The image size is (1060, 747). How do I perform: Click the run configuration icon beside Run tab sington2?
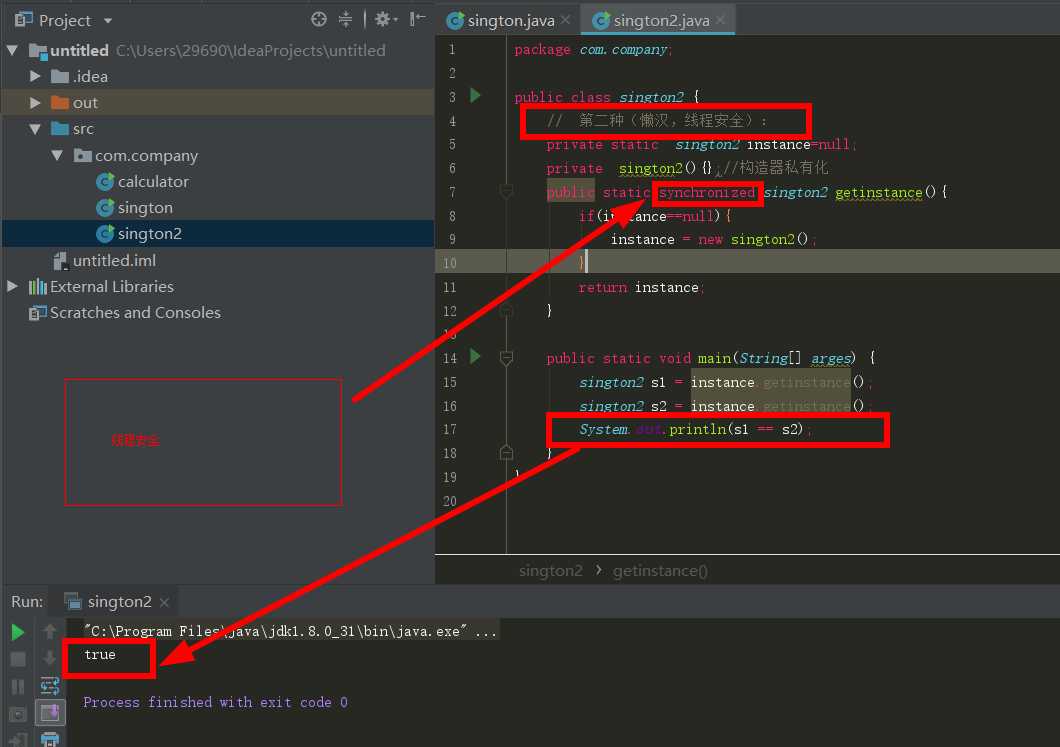tap(72, 601)
